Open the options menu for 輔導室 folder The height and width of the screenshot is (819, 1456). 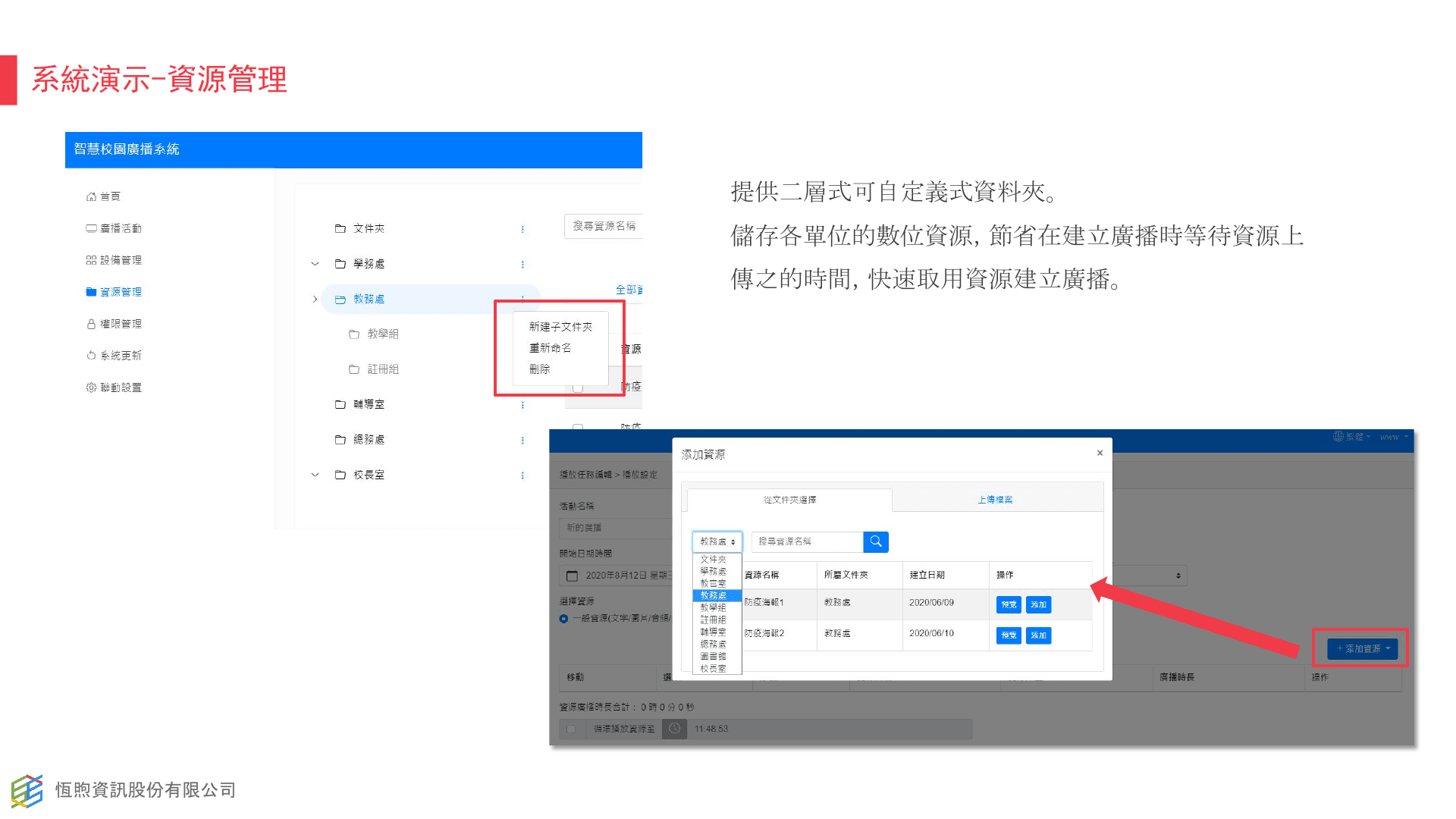click(x=522, y=405)
